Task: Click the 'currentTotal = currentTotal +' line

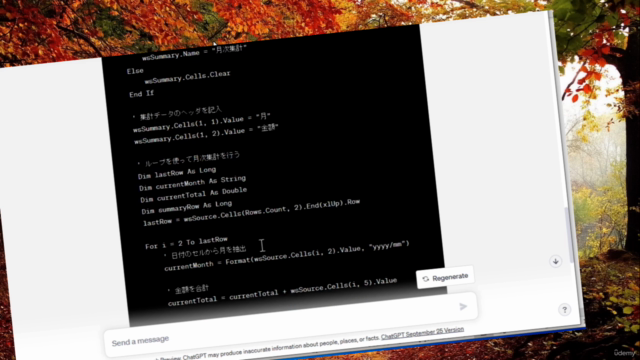Action: click(282, 292)
